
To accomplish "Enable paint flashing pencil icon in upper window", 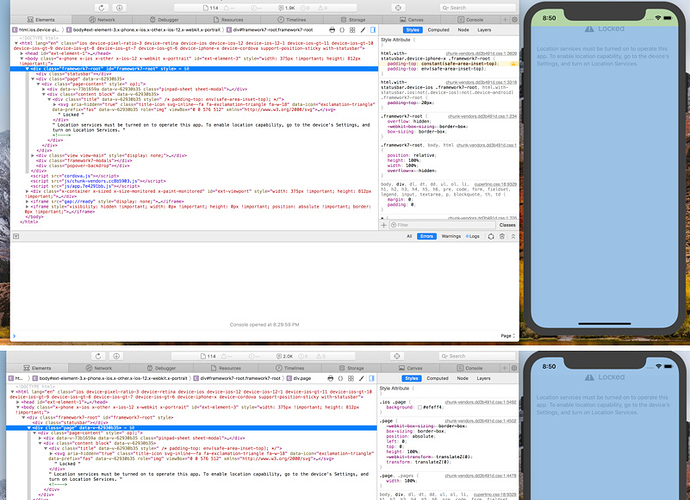I will click(363, 29).
